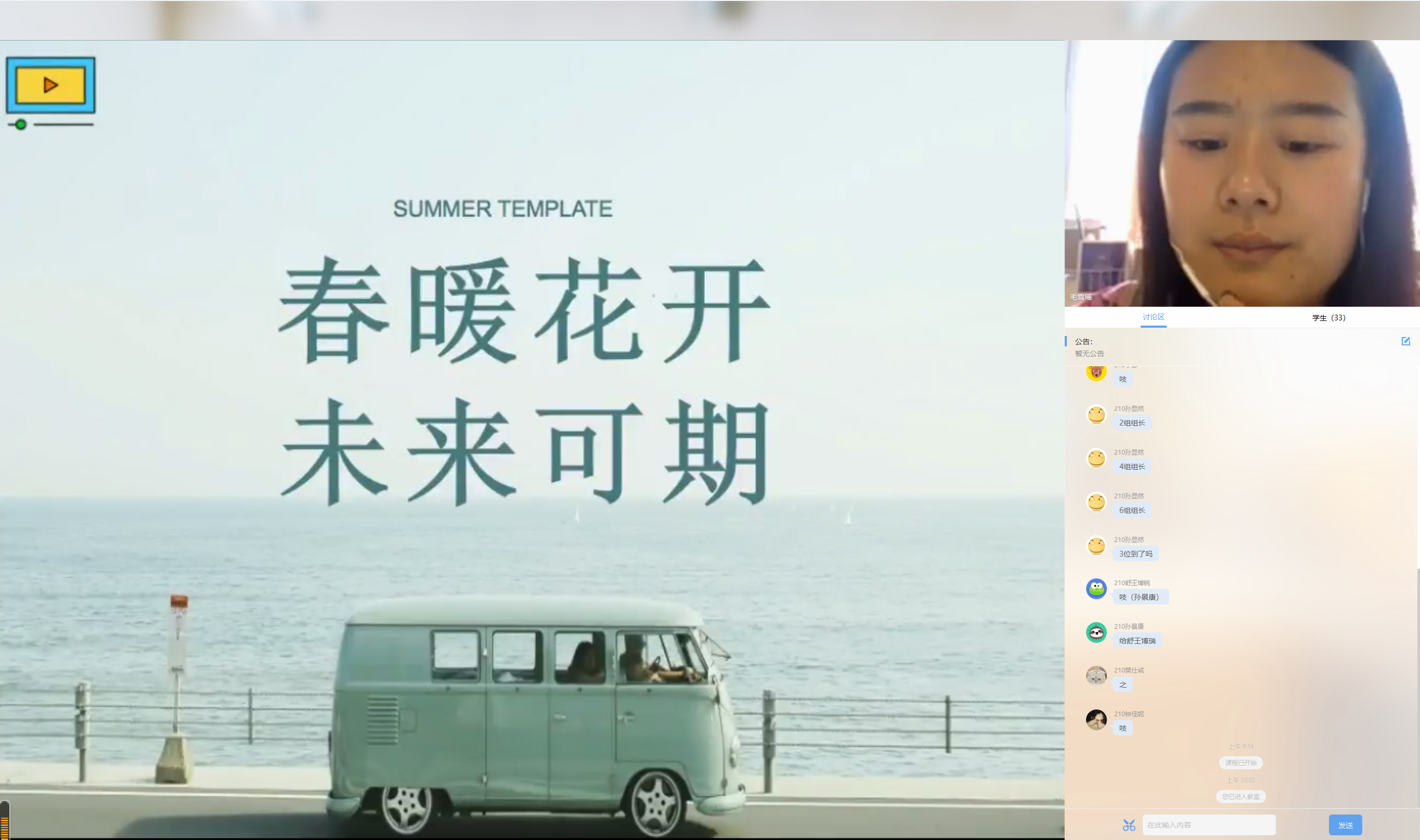
Task: Click the 之 message from 210樊仕诚
Action: [x=1122, y=684]
